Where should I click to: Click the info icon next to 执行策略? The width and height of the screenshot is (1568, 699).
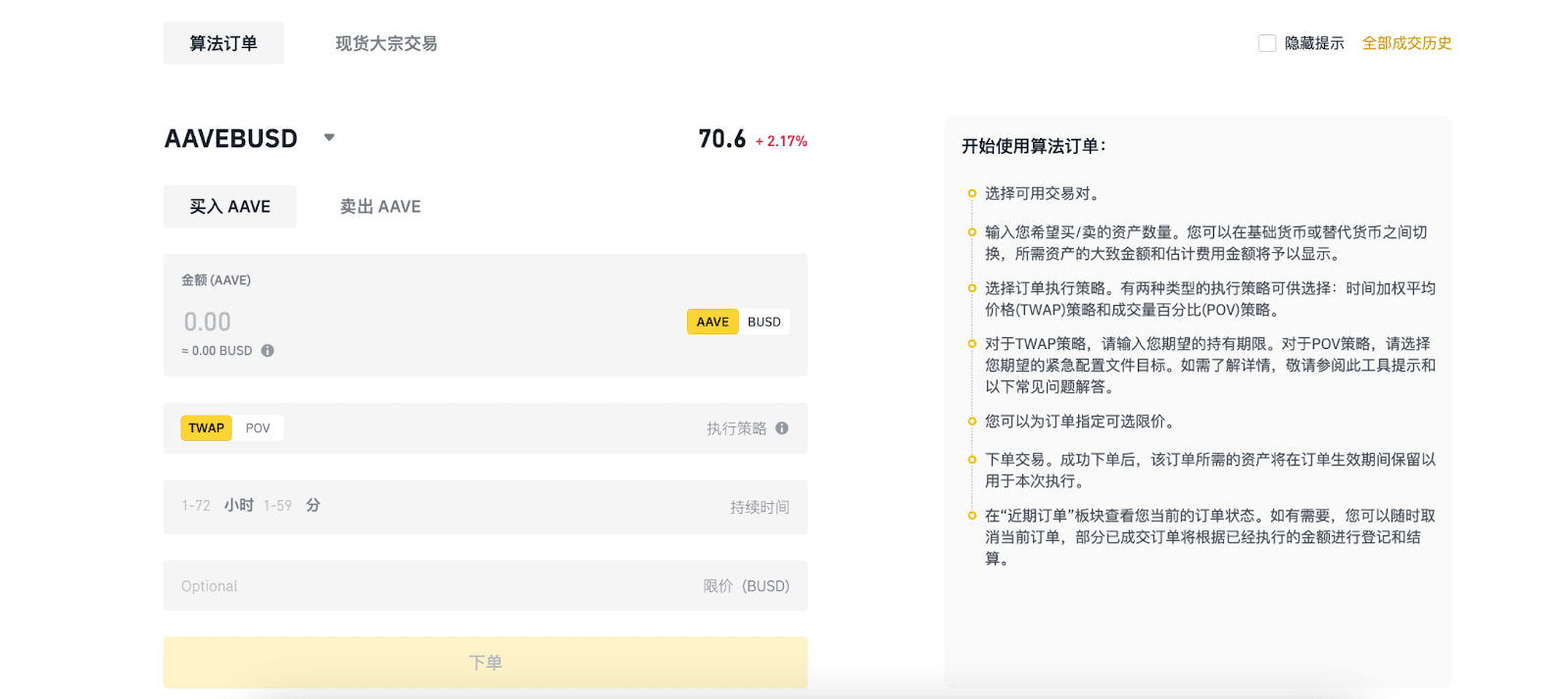782,428
